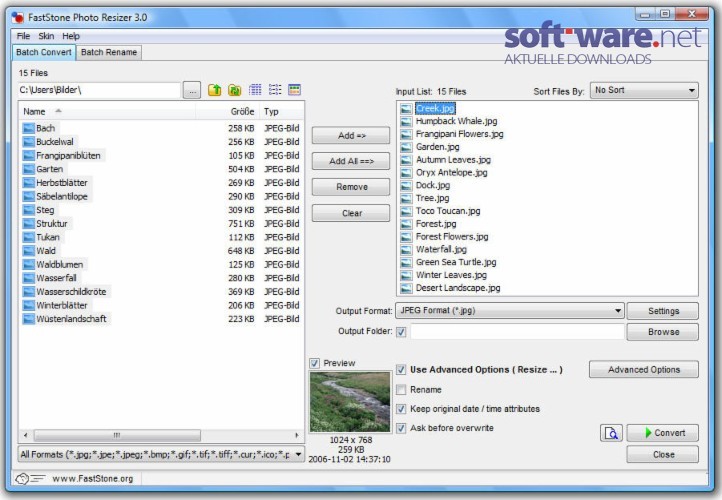This screenshot has width=722, height=500.
Task: Click the Wasserfall file icon
Action: tap(29, 278)
